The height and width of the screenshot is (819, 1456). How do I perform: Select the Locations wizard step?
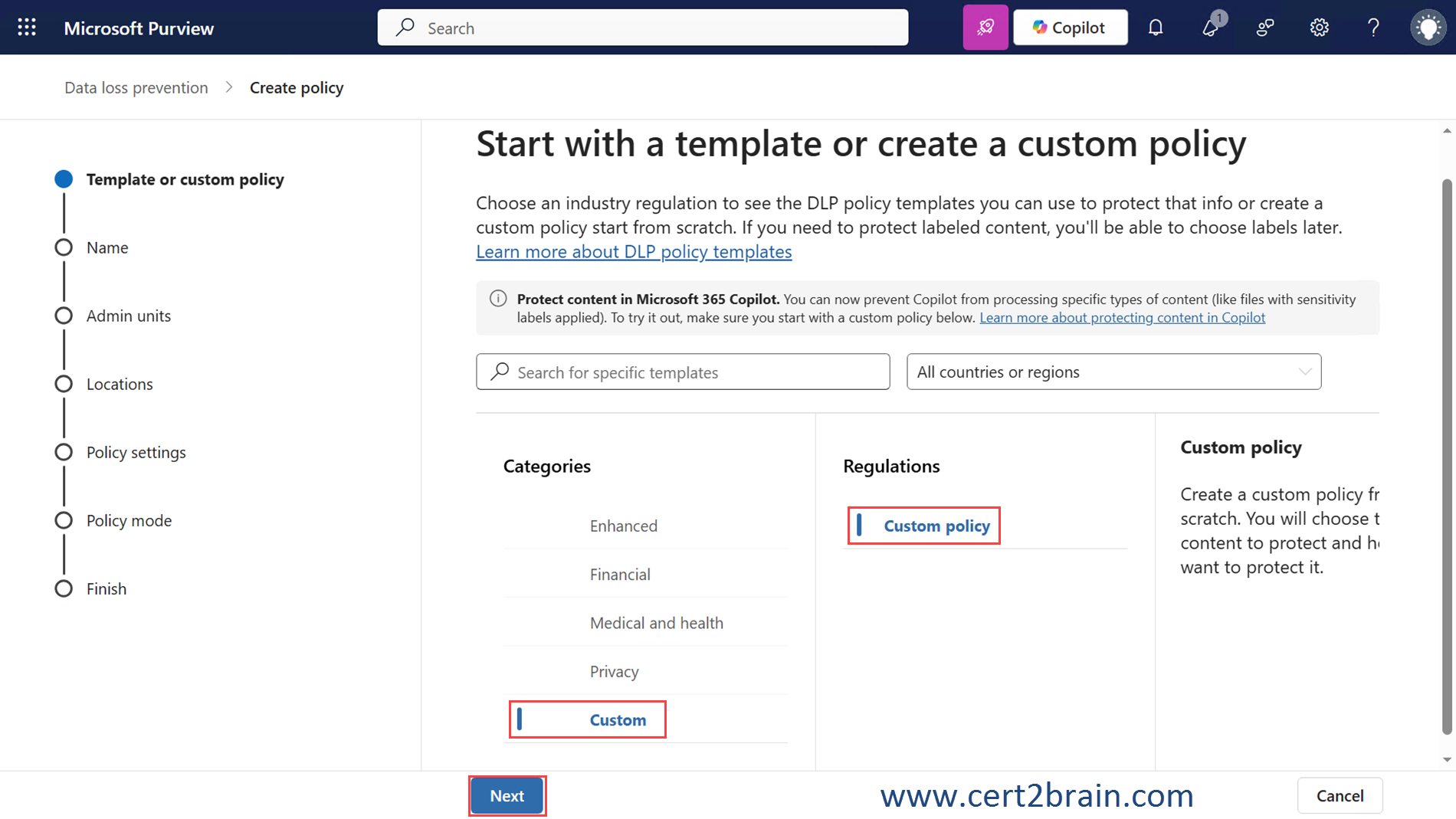[120, 384]
